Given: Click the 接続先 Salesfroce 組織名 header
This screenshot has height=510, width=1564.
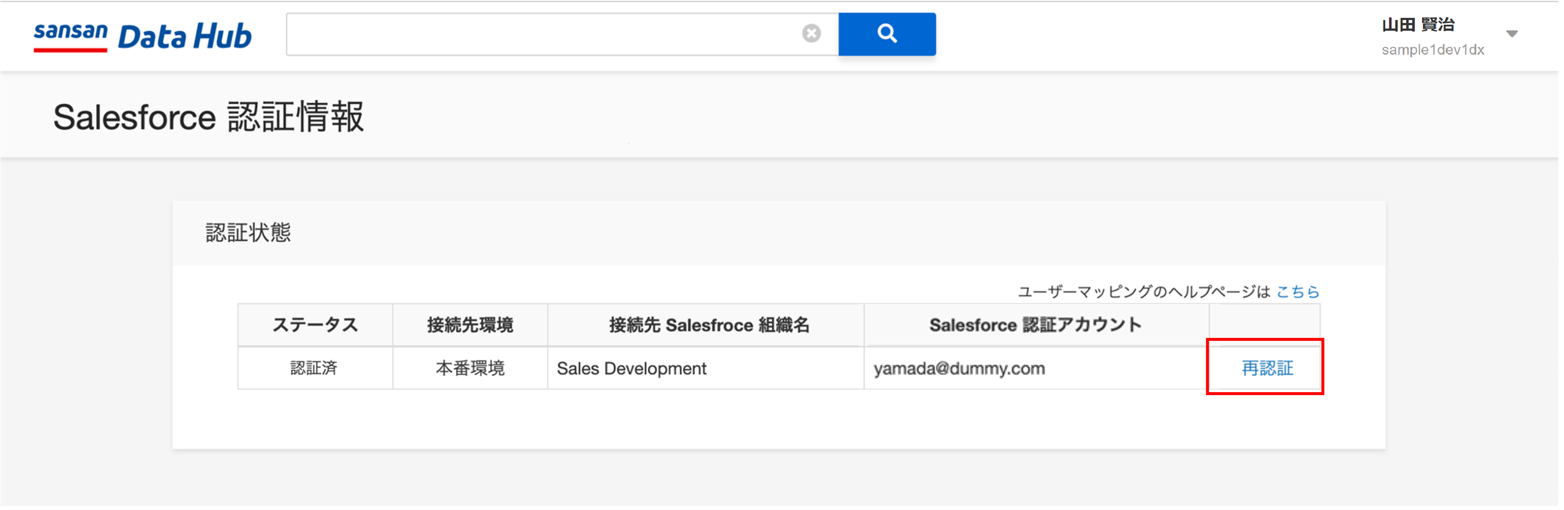Looking at the screenshot, I should [706, 325].
